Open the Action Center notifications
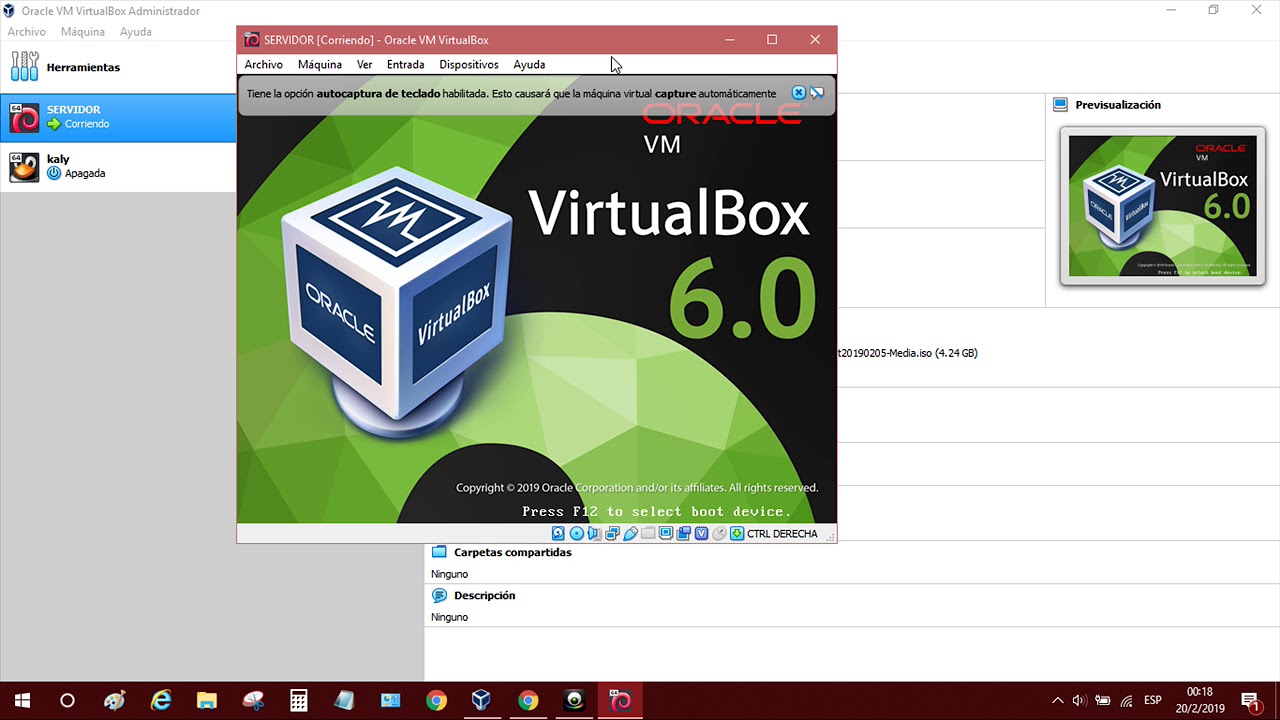The width and height of the screenshot is (1280, 720). point(1250,701)
